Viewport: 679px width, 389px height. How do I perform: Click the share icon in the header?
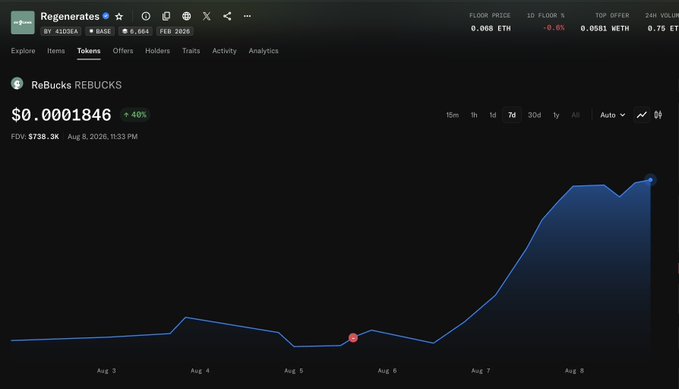(x=227, y=16)
